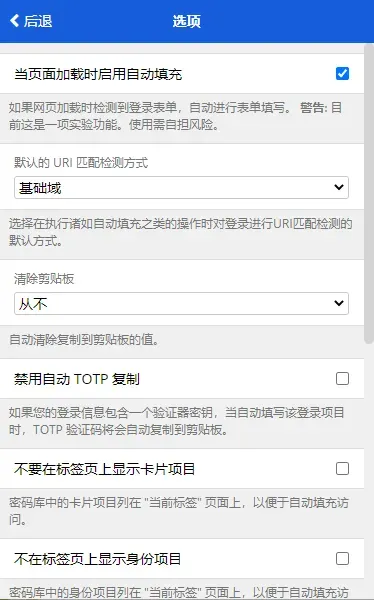Image resolution: width=374 pixels, height=600 pixels.
Task: Click the 选项 page title
Action: (186, 21)
